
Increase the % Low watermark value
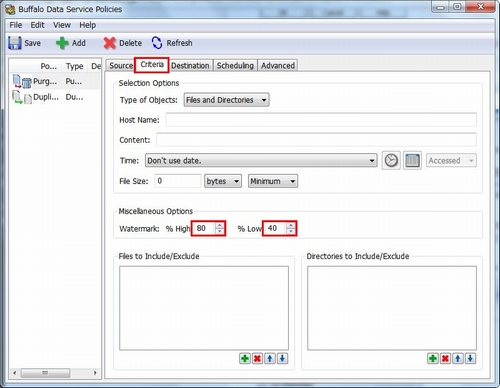coord(291,225)
